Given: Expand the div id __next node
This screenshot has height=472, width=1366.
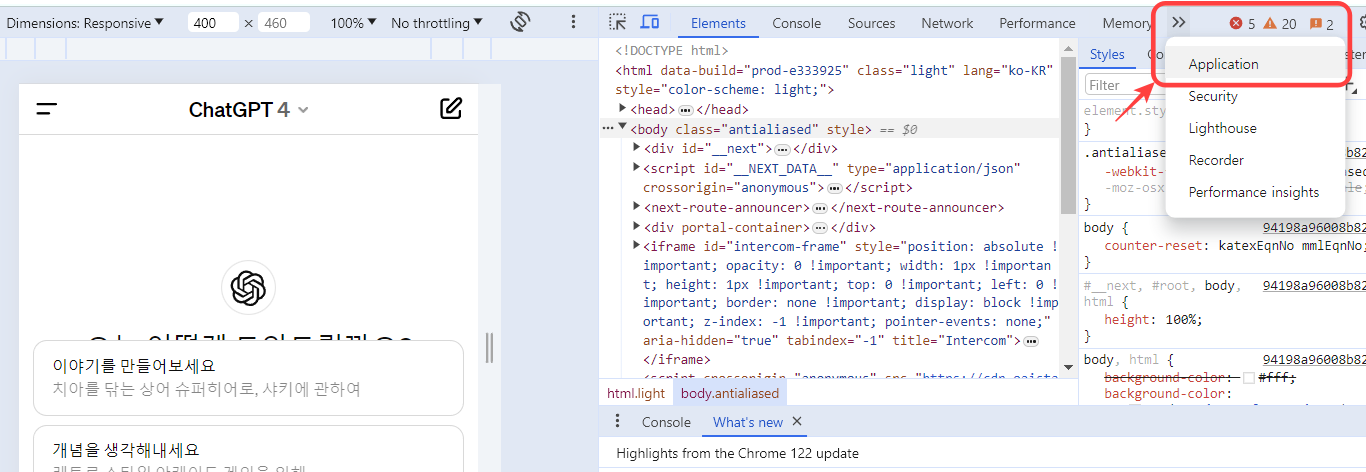Looking at the screenshot, I should pyautogui.click(x=638, y=148).
